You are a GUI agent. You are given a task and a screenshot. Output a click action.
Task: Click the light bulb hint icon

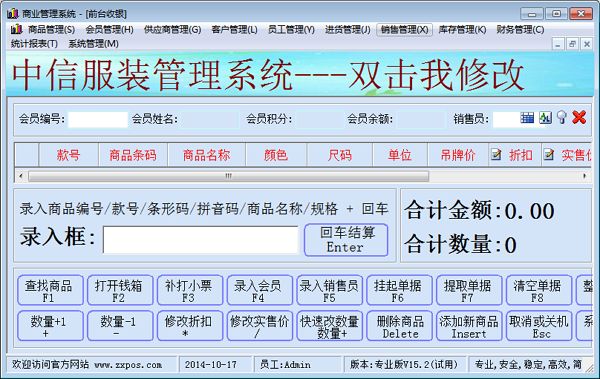562,118
